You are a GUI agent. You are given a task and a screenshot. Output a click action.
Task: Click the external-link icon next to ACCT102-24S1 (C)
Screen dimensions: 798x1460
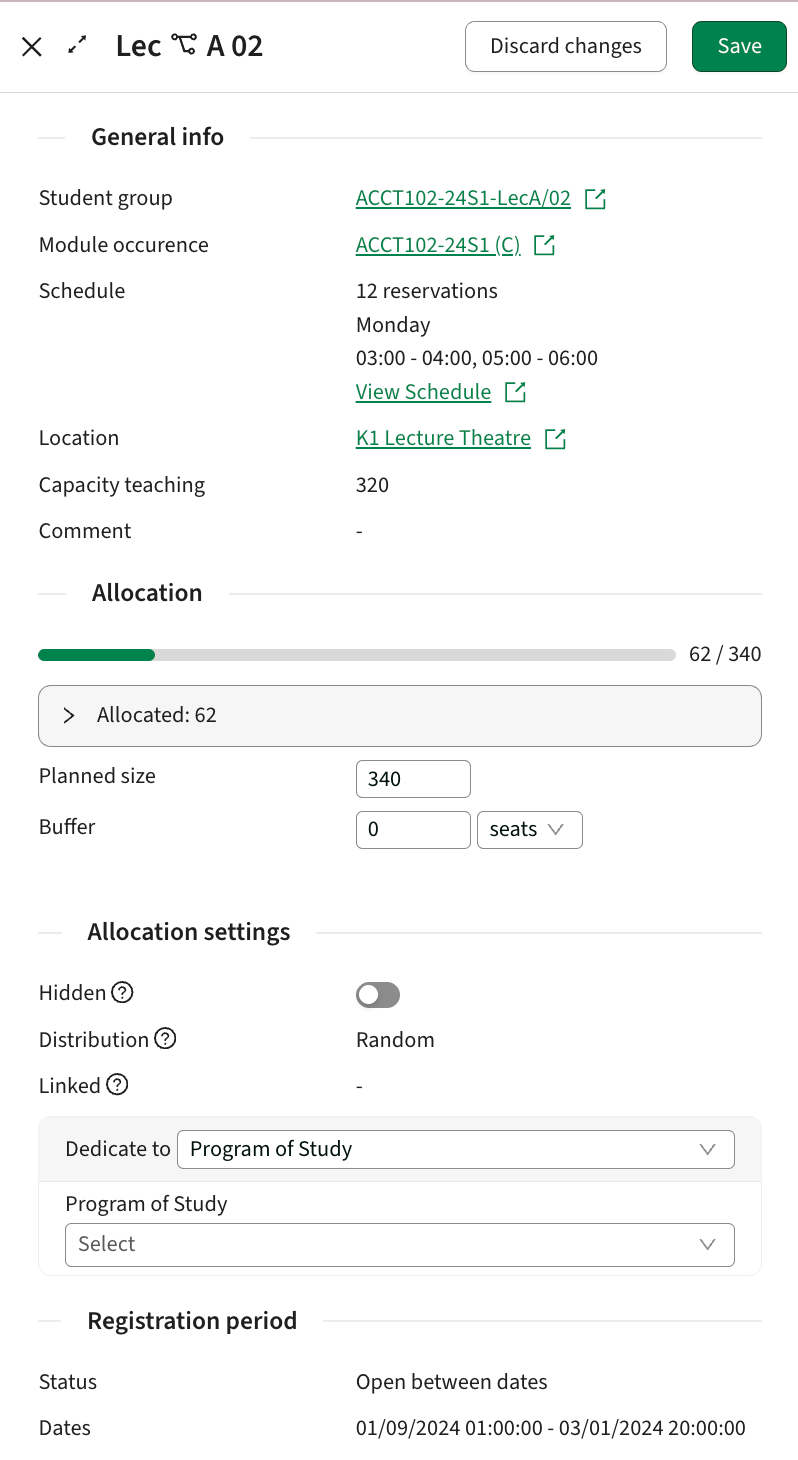[x=543, y=245]
